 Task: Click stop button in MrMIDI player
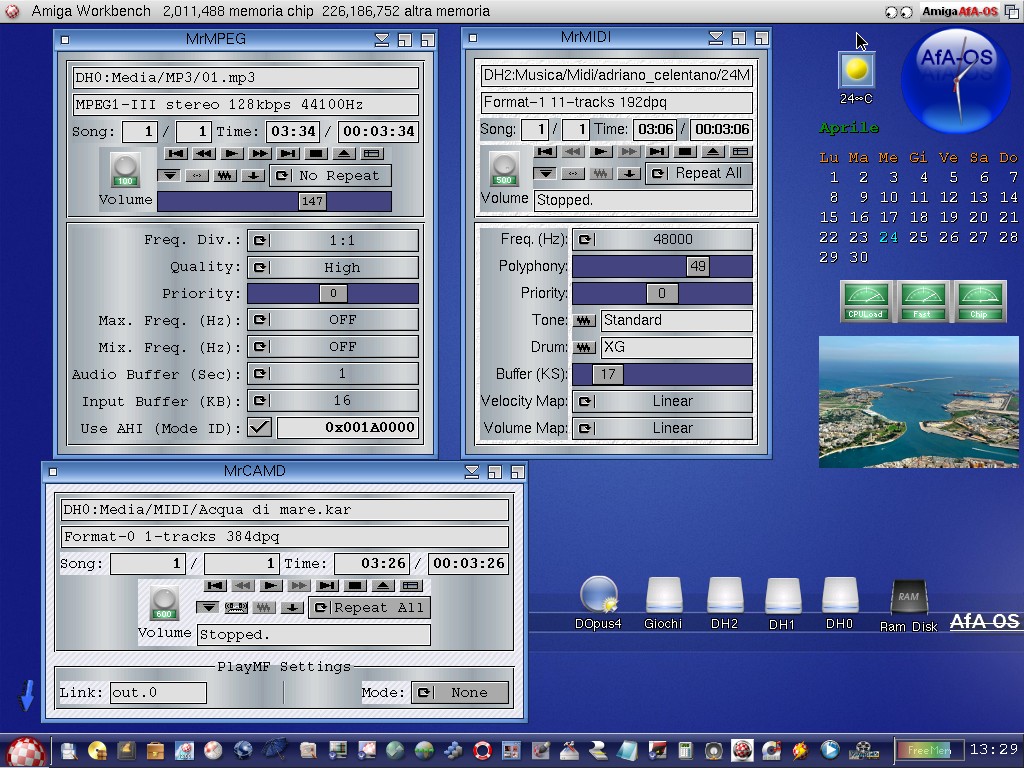tap(685, 152)
